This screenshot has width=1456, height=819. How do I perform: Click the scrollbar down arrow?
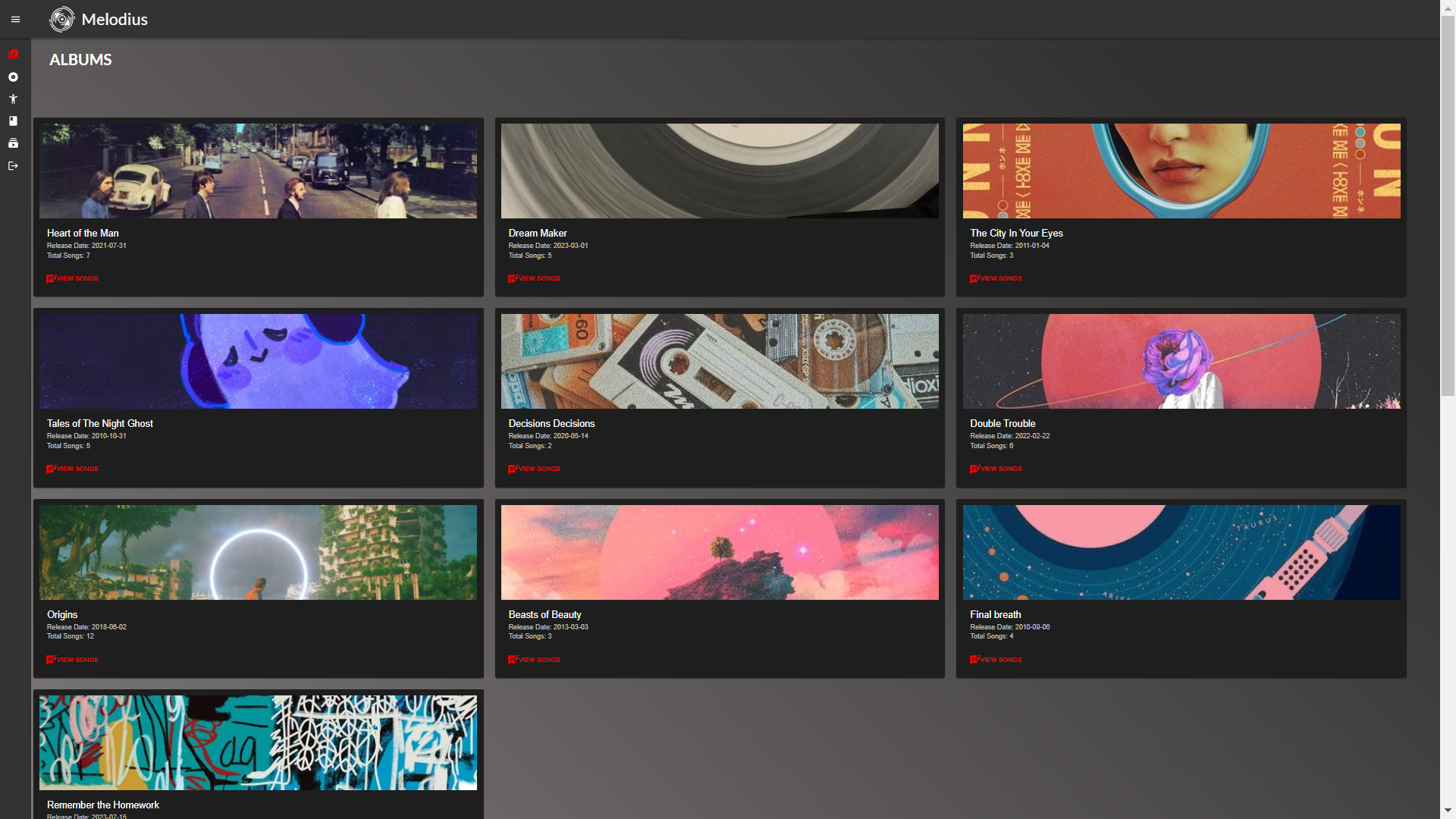pyautogui.click(x=1447, y=811)
